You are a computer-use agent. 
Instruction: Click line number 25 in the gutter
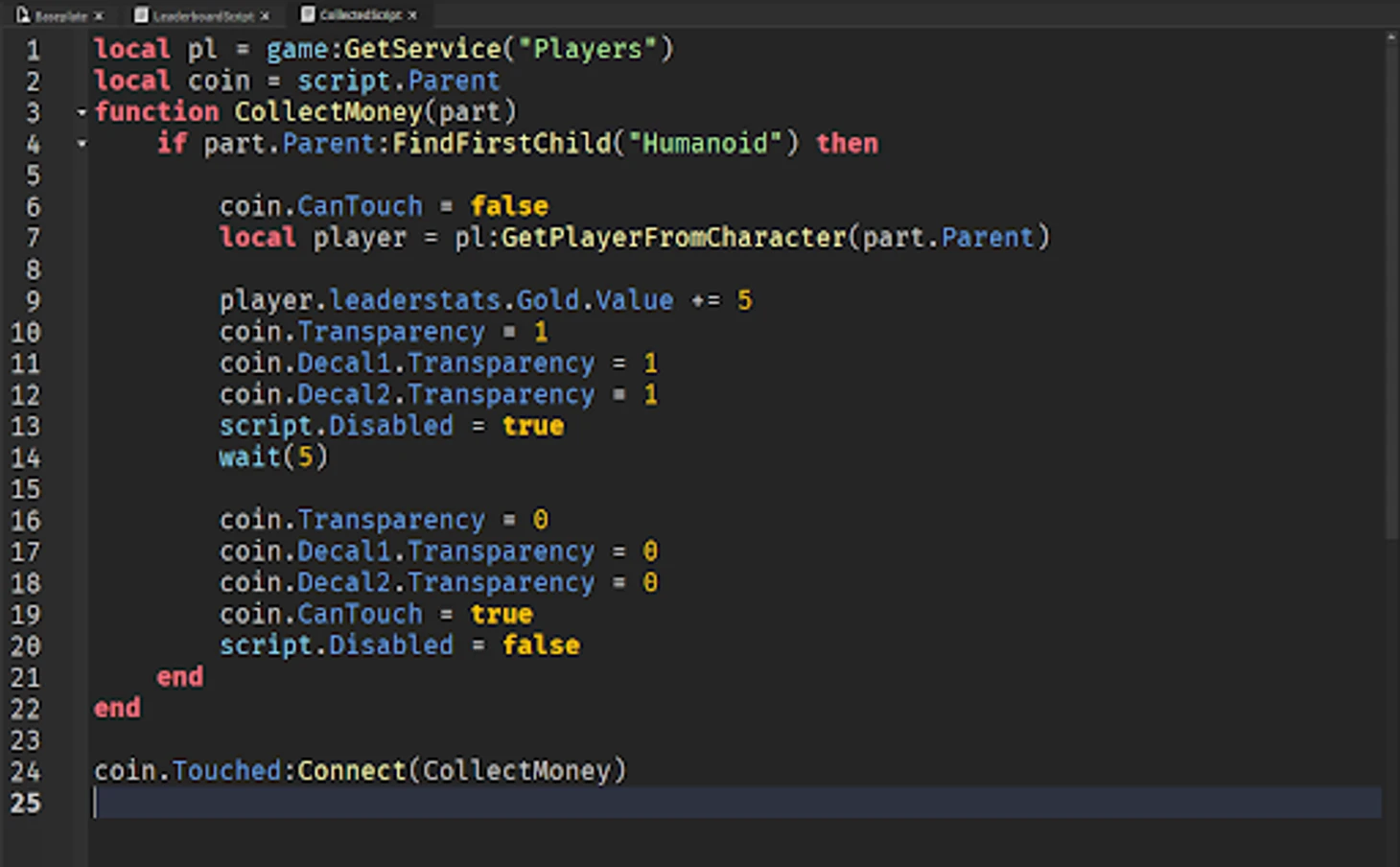(26, 803)
